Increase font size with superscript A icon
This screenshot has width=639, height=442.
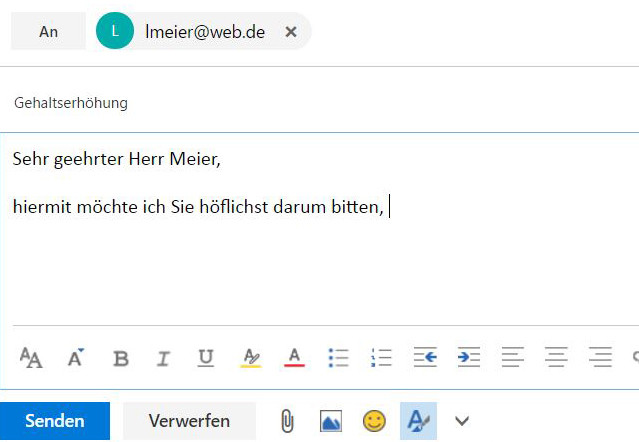(x=76, y=358)
